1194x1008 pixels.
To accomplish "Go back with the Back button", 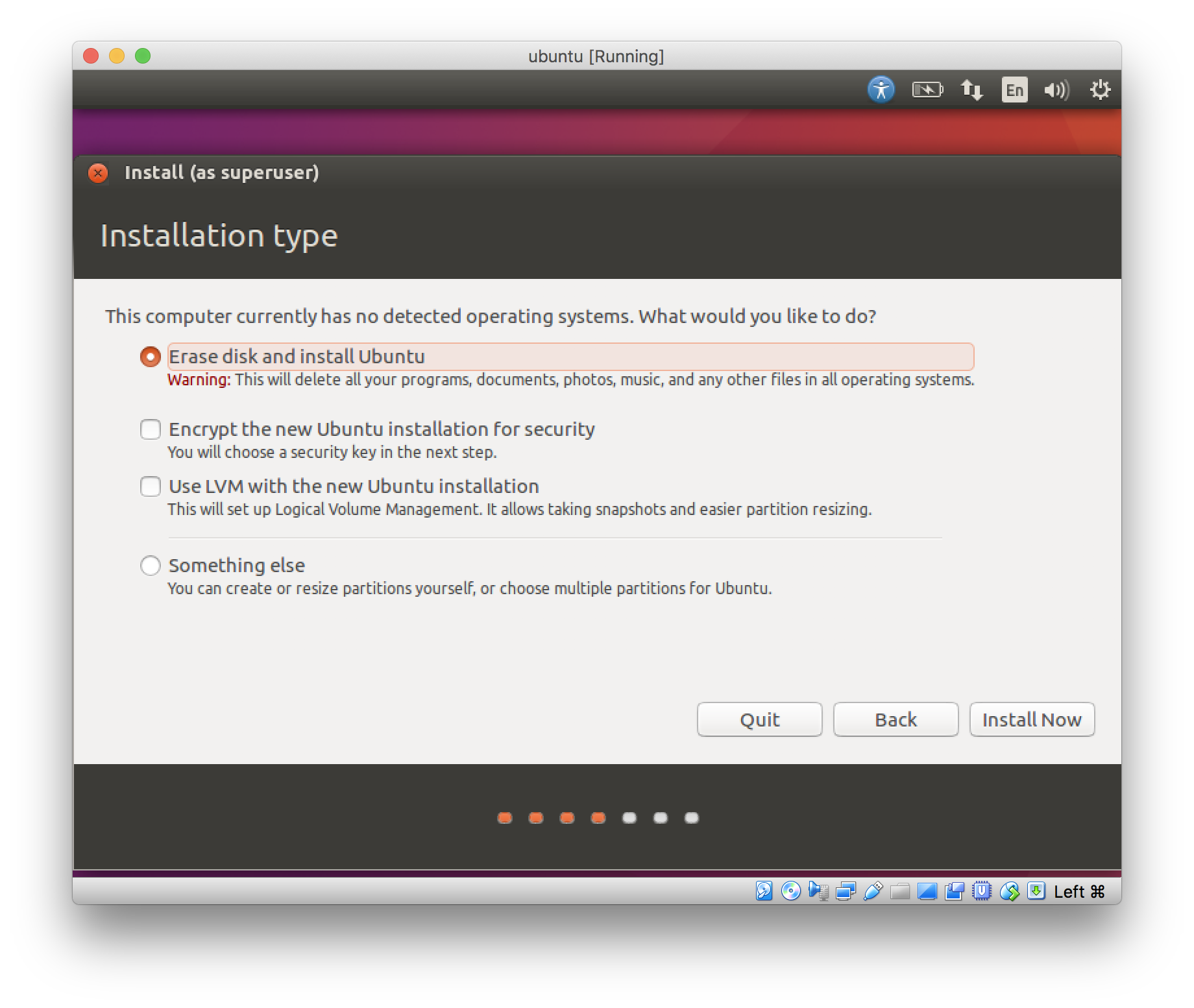I will tap(895, 719).
